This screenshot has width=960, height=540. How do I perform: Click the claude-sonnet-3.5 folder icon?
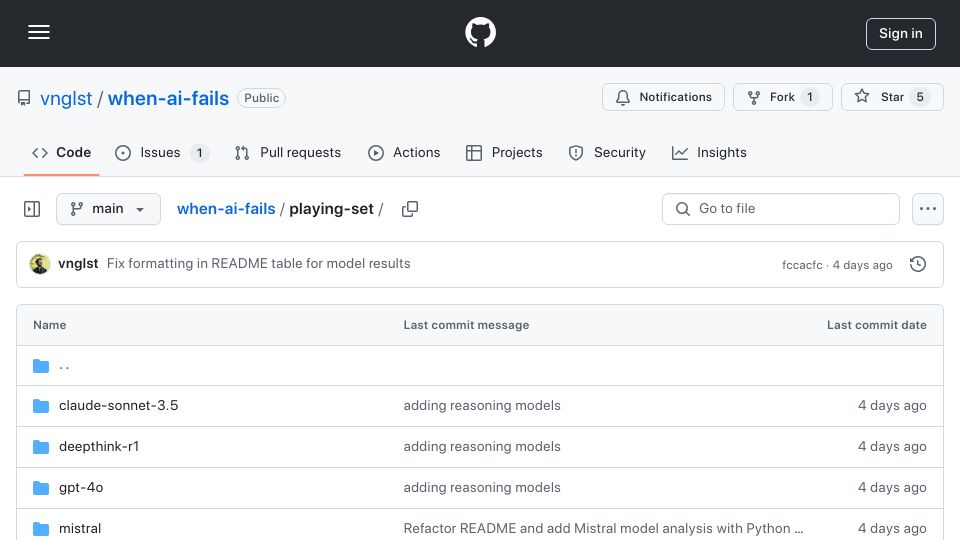(41, 406)
